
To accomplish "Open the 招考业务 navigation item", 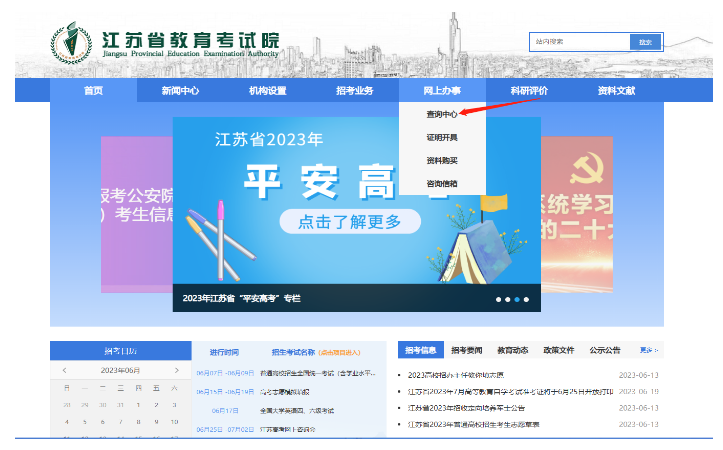I will pyautogui.click(x=355, y=90).
